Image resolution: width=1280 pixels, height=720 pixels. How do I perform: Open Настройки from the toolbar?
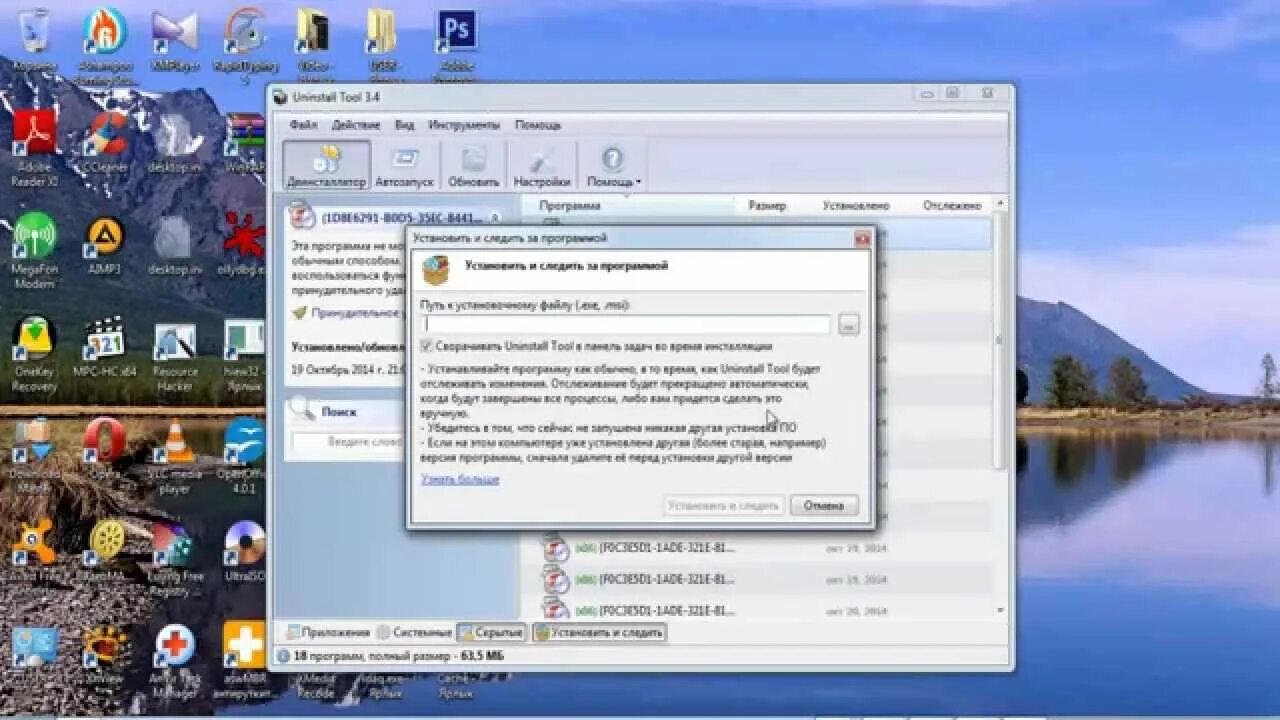(x=542, y=165)
